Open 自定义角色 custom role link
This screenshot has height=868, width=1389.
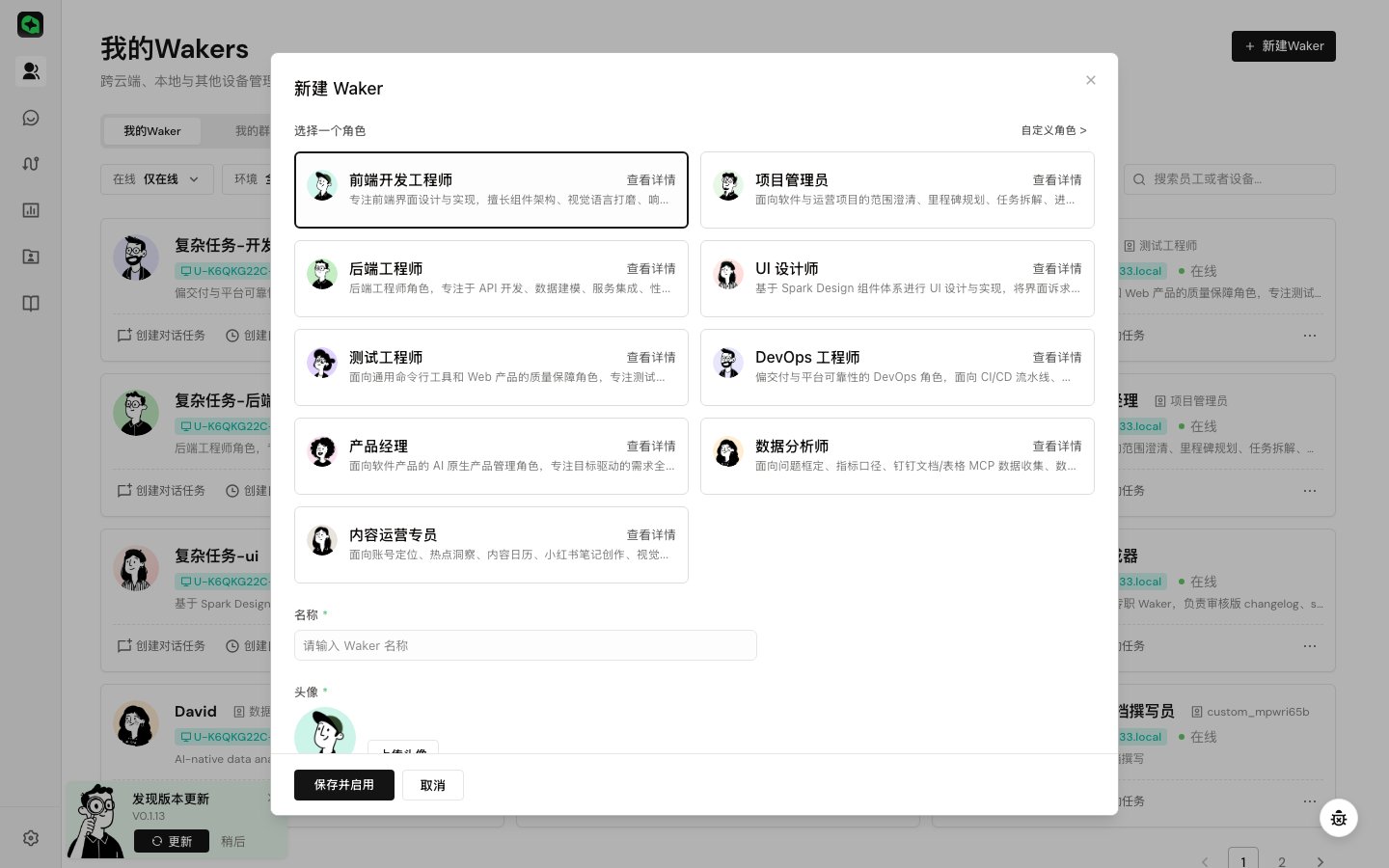(x=1053, y=130)
